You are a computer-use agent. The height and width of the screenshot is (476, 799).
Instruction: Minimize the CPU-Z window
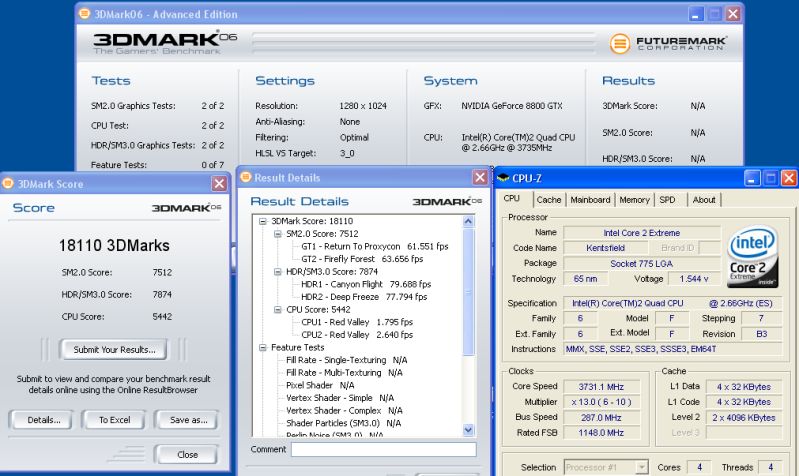click(752, 178)
